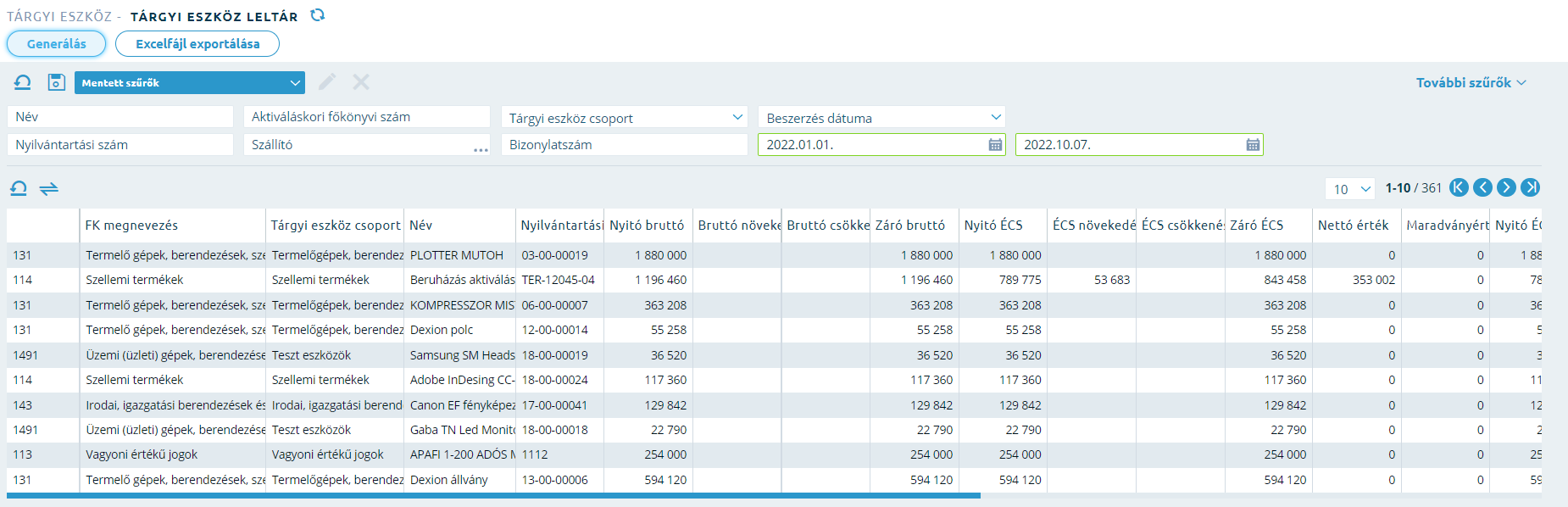The image size is (1568, 507).
Task: Edit the saved filter with the pencil icon
Action: [327, 82]
